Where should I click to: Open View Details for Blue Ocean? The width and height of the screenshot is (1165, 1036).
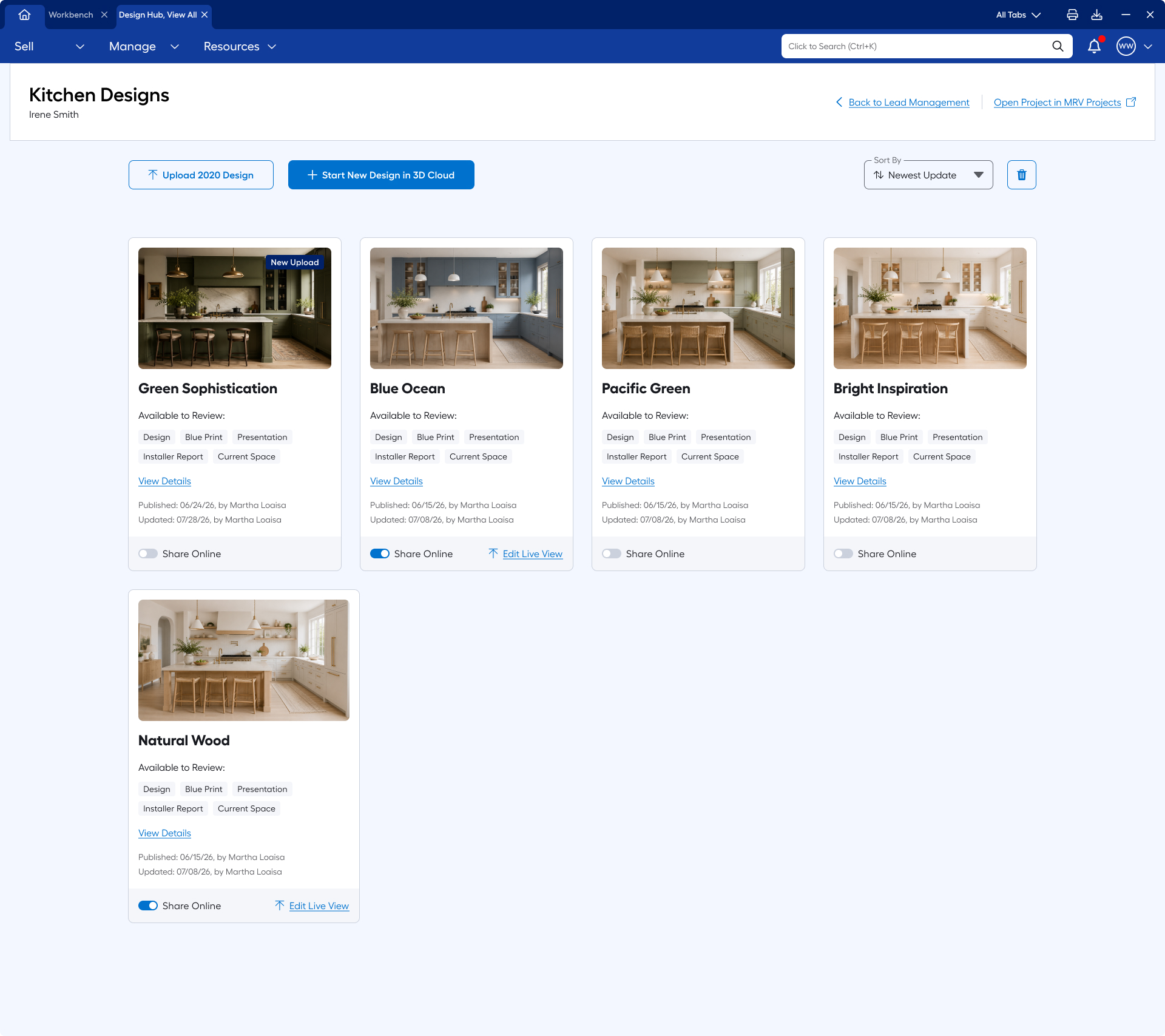[x=396, y=481]
